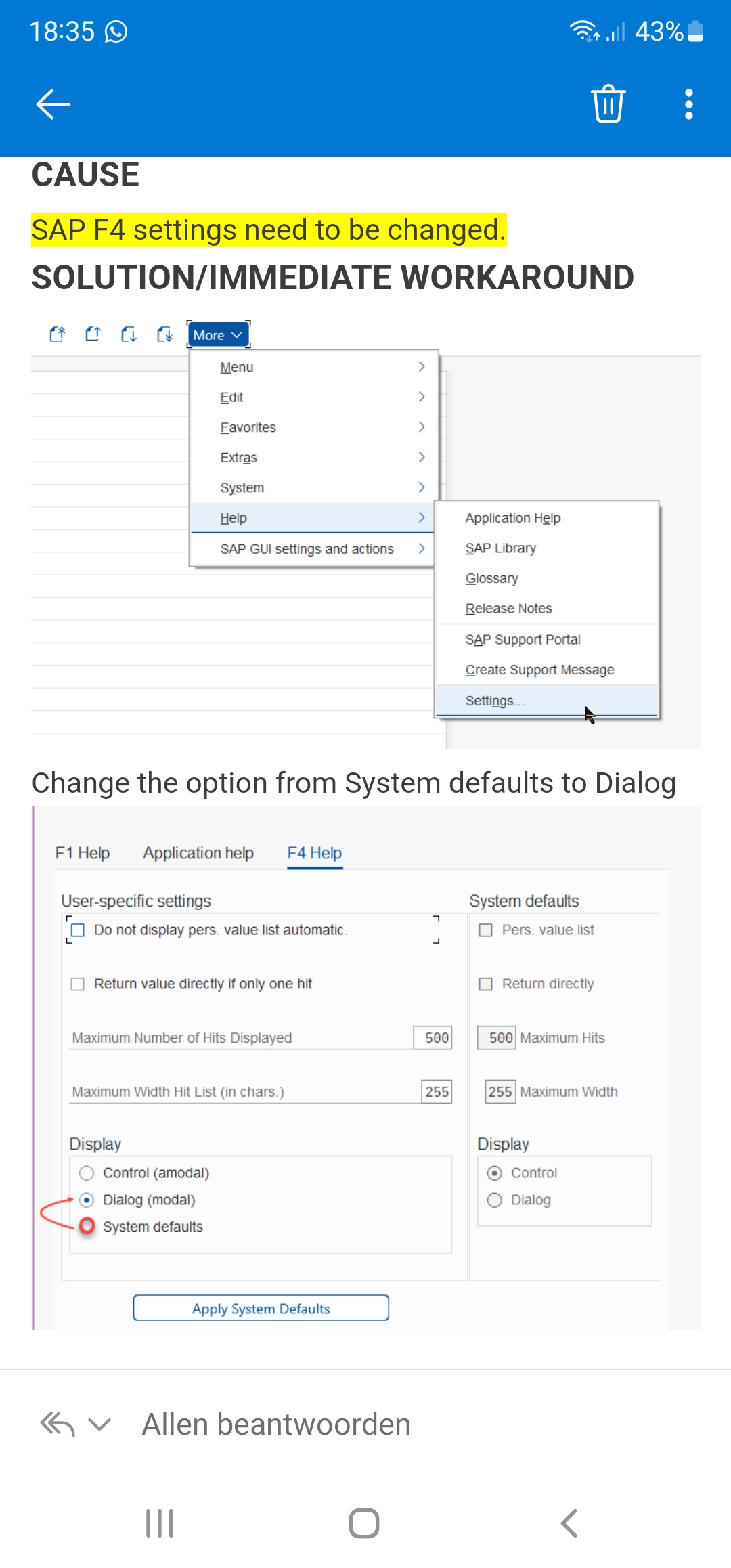Check 'Do not display pers. value list' box
The height and width of the screenshot is (1568, 731).
79,930
